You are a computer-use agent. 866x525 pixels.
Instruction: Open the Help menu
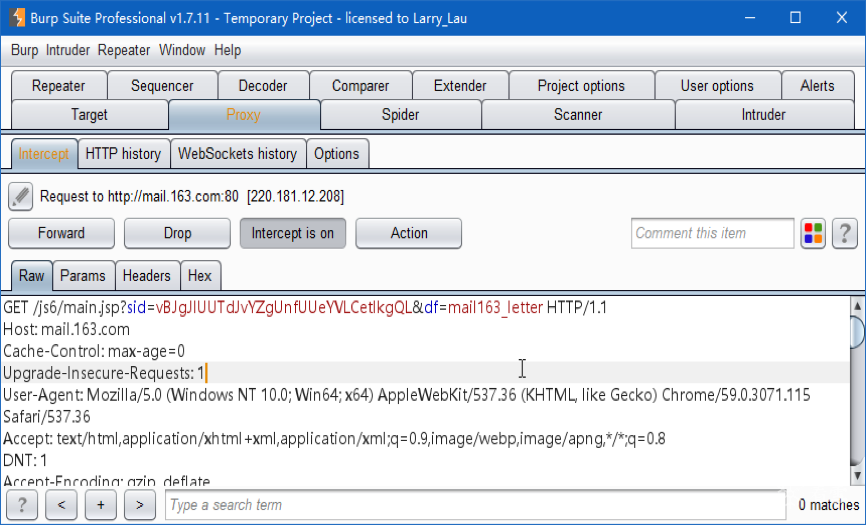point(228,50)
